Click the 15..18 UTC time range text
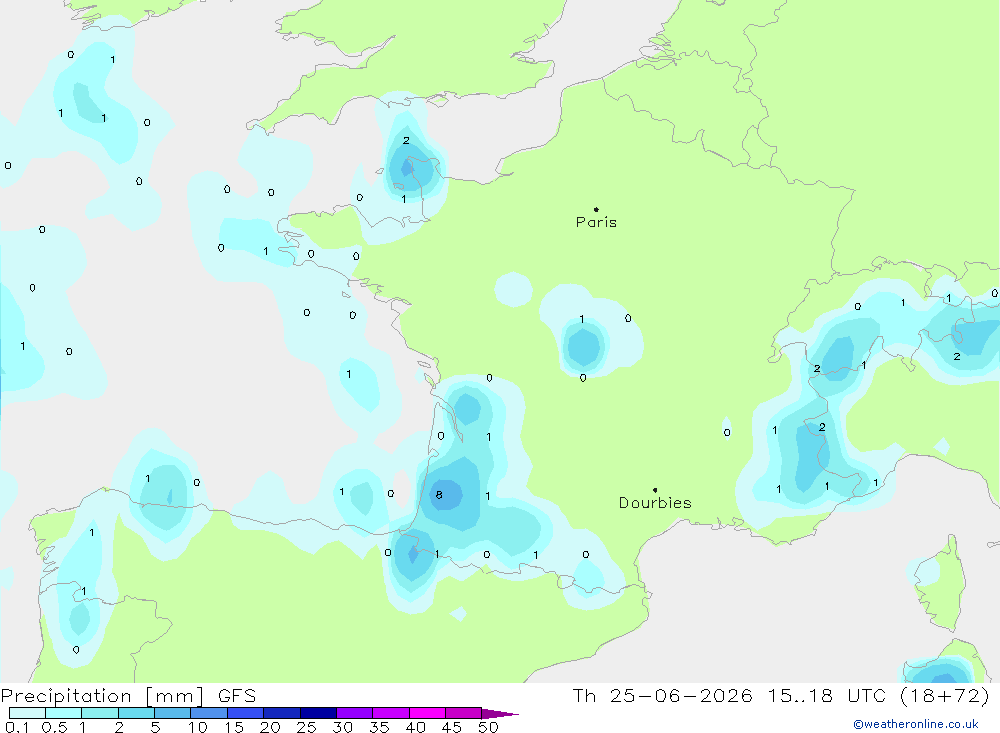1000x733 pixels. point(822,695)
